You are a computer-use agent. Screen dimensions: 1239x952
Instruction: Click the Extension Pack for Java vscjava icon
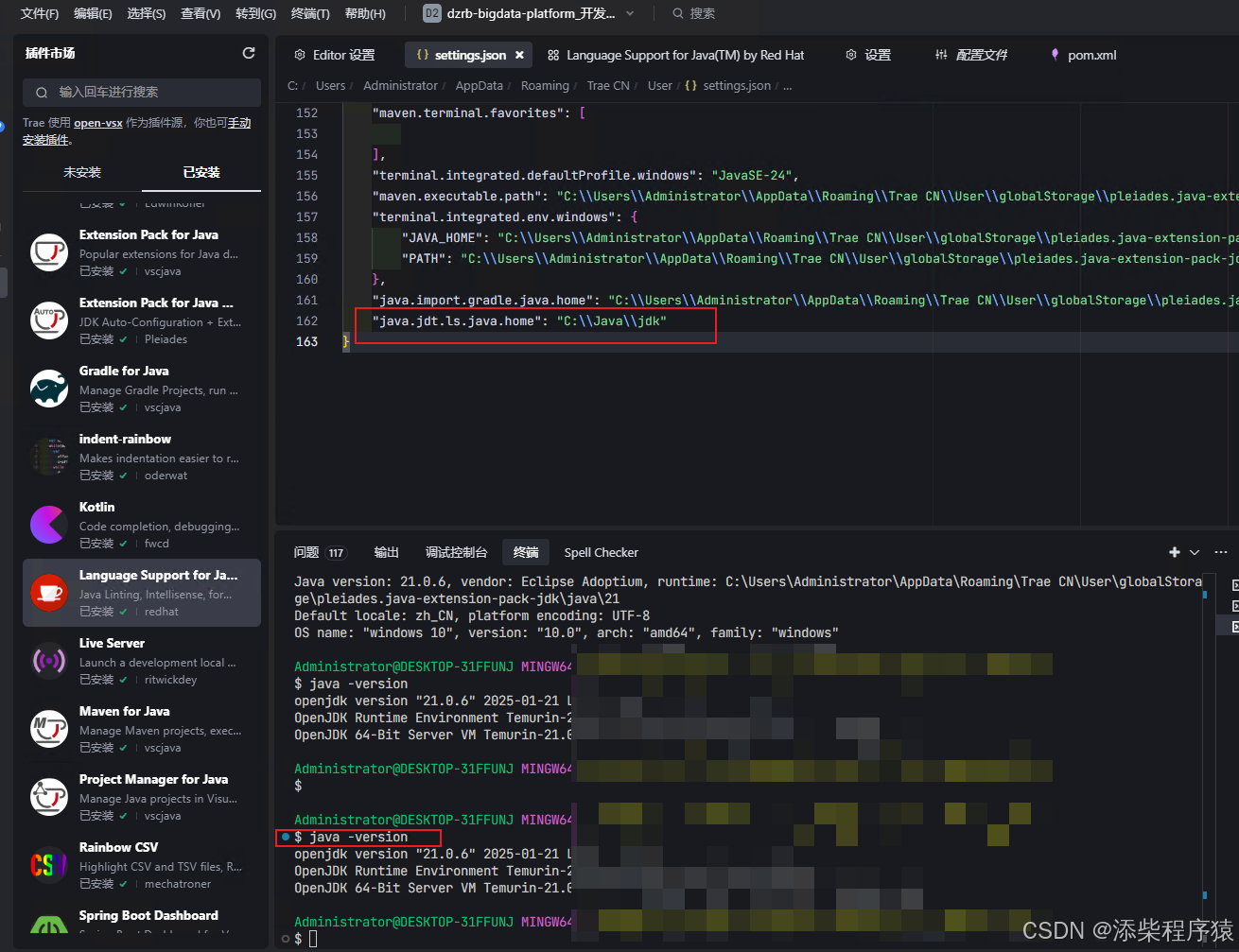click(48, 252)
